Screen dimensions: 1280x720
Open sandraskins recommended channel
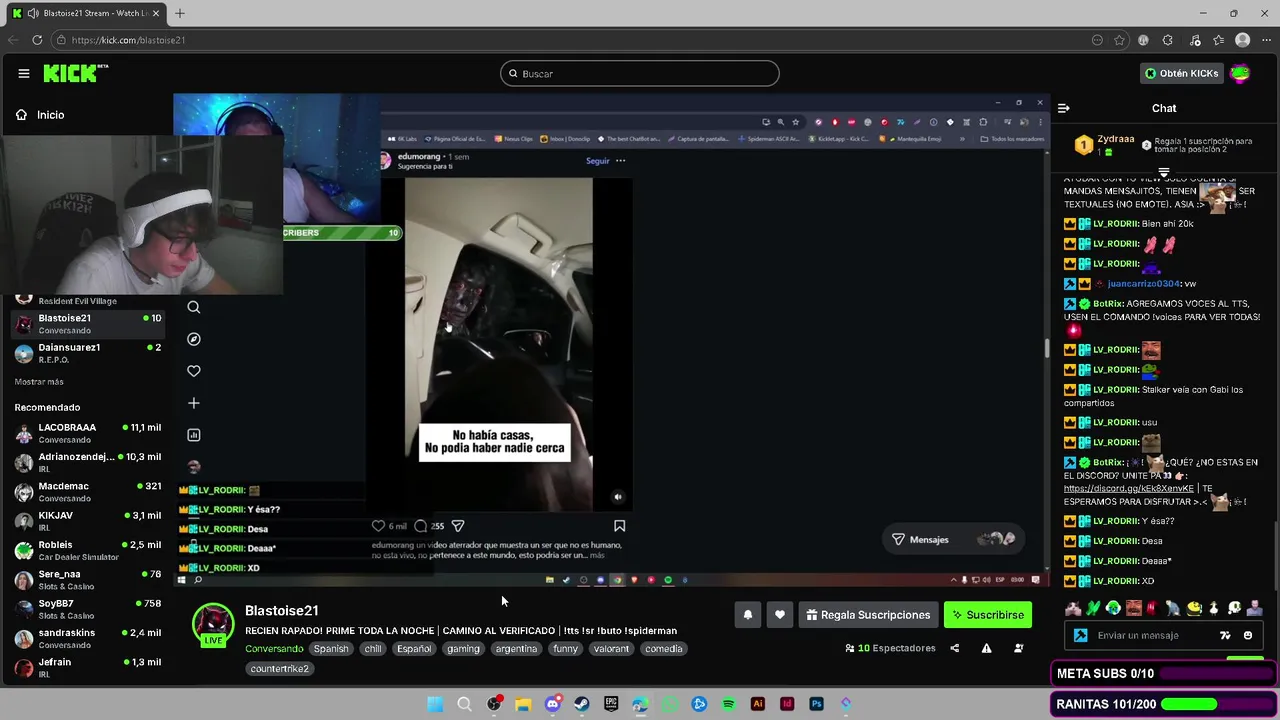pos(88,638)
